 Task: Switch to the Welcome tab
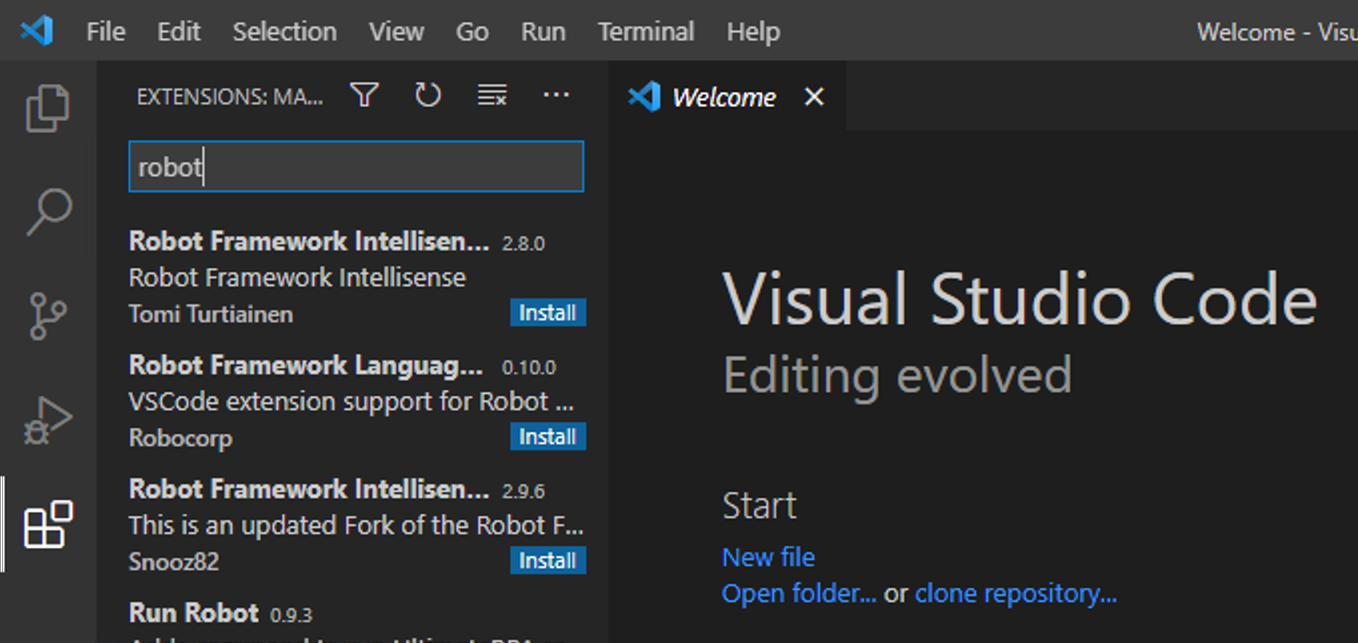pyautogui.click(x=724, y=96)
